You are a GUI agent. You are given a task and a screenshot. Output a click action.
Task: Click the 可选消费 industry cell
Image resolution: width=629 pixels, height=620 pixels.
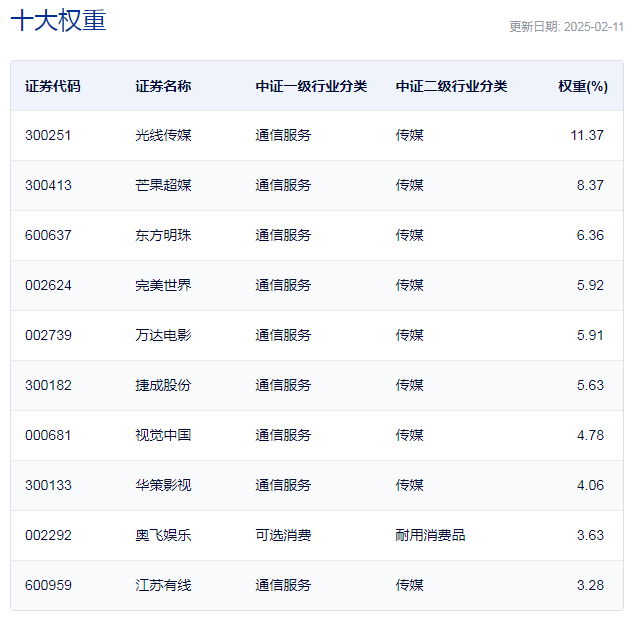pos(283,535)
